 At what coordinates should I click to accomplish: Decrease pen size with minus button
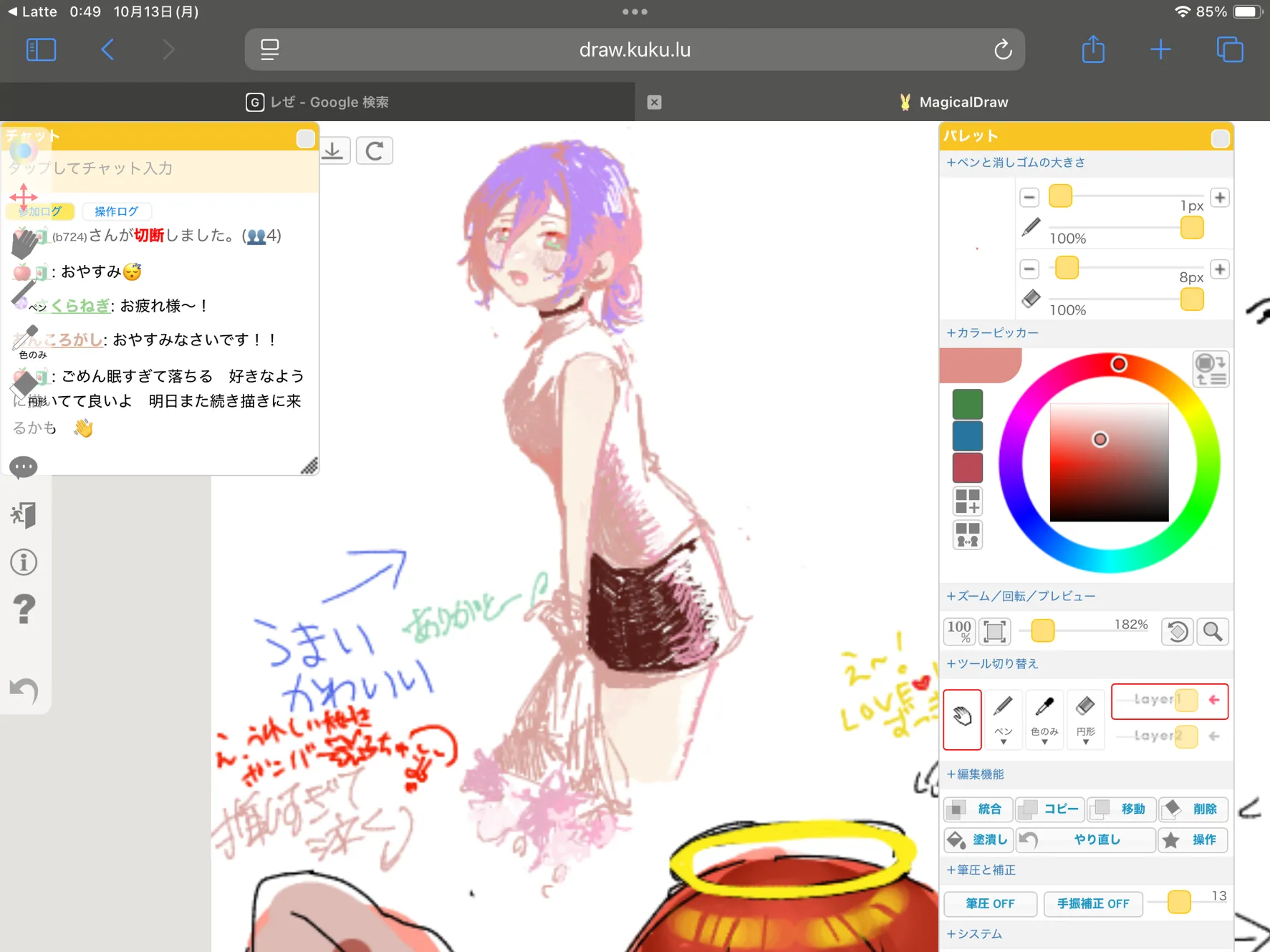coord(1029,197)
